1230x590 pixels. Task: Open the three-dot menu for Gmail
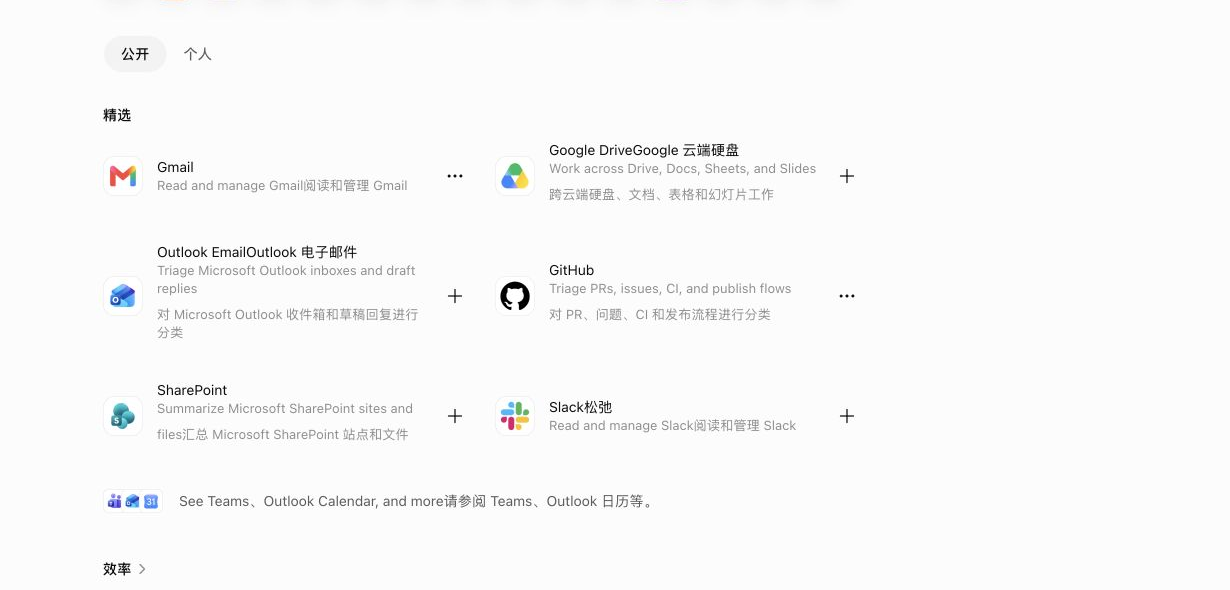point(455,176)
